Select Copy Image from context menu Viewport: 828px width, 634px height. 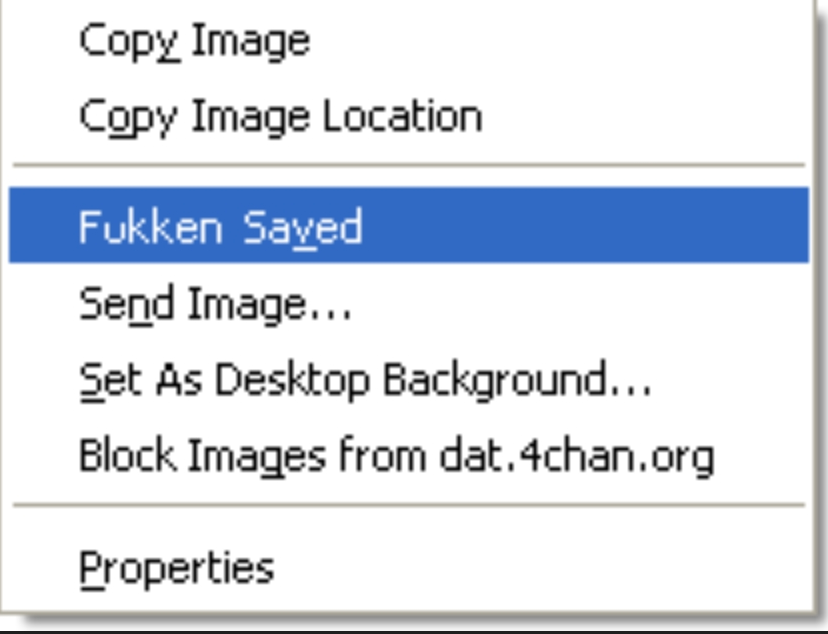tap(409, 41)
